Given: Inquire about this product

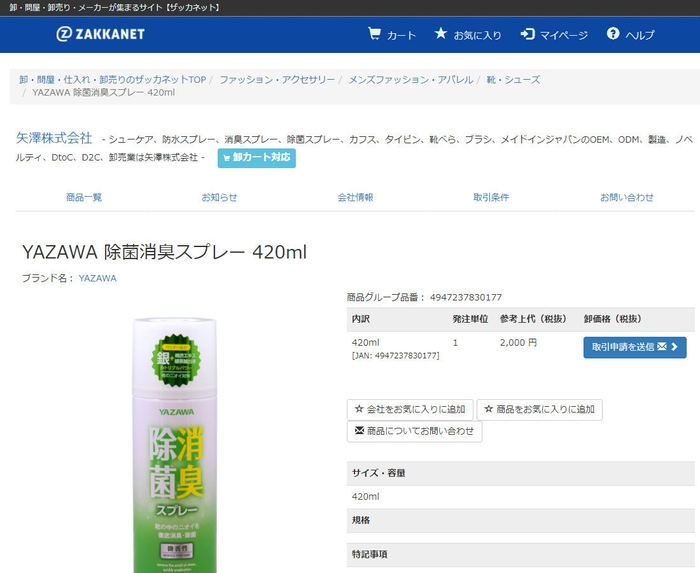Looking at the screenshot, I should click(414, 432).
